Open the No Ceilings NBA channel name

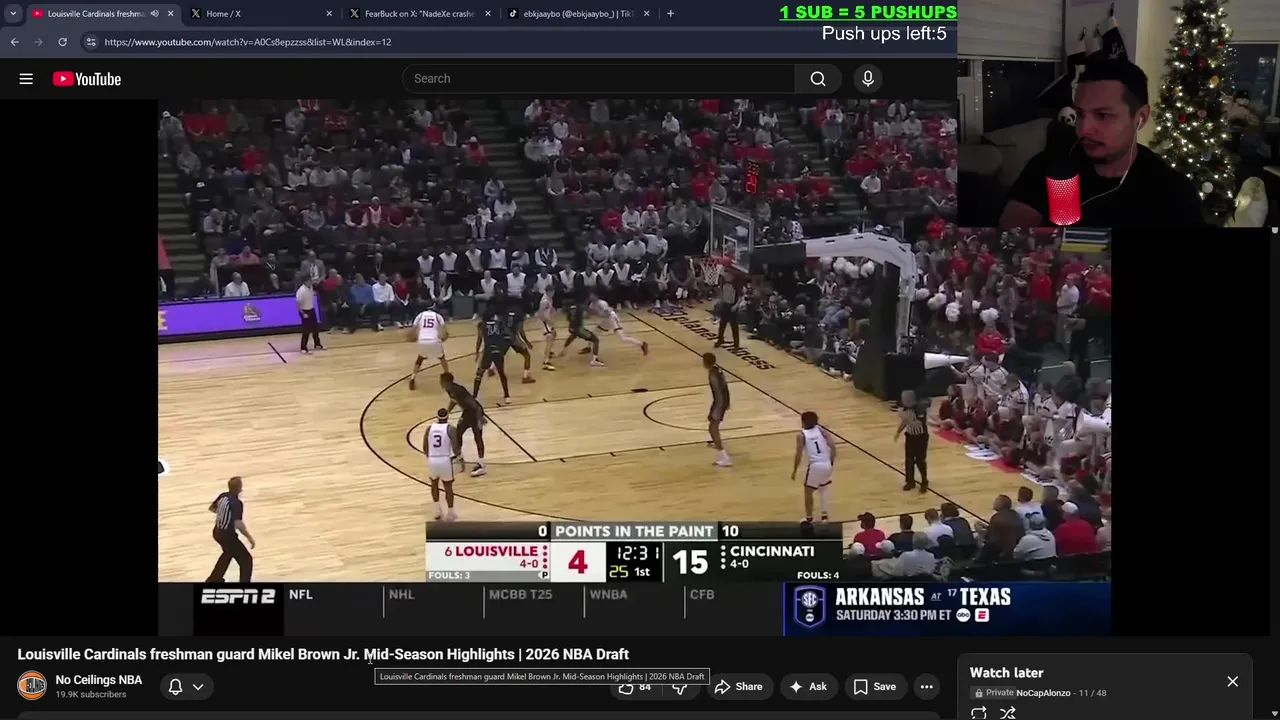(99, 680)
